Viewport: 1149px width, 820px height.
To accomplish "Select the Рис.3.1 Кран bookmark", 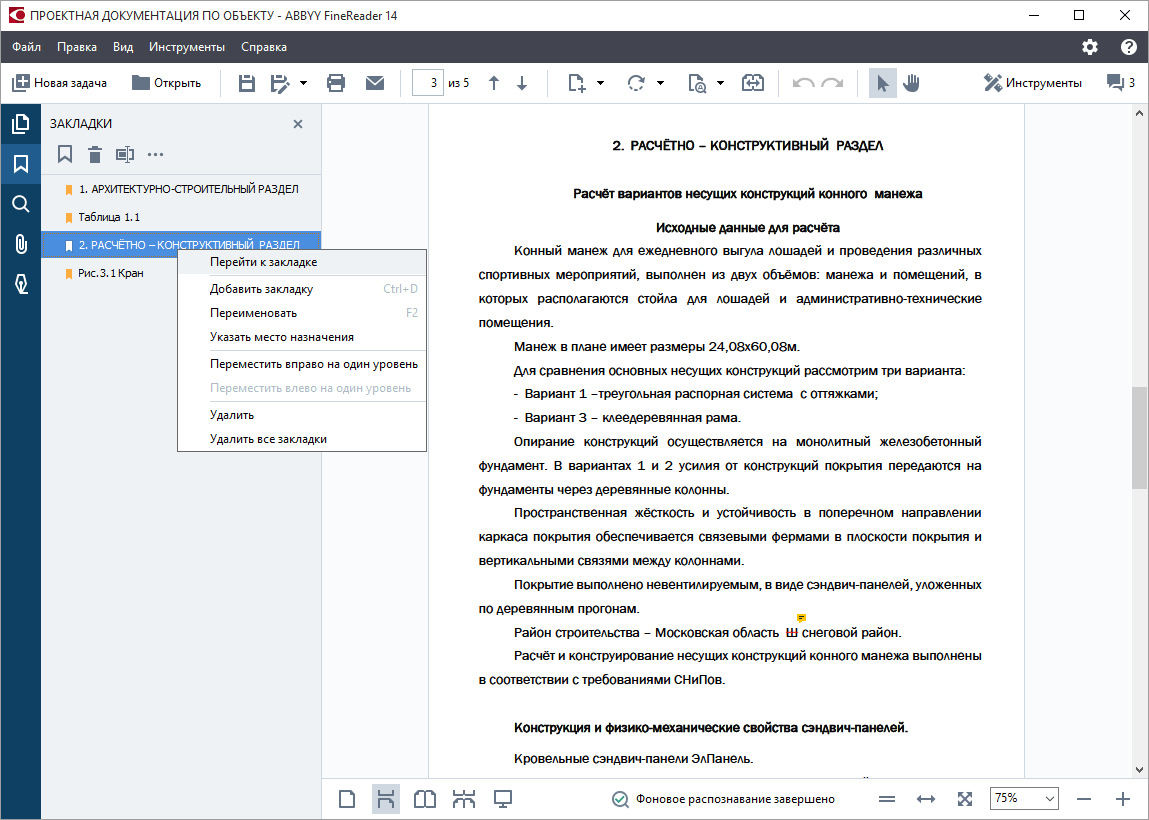I will coord(110,273).
